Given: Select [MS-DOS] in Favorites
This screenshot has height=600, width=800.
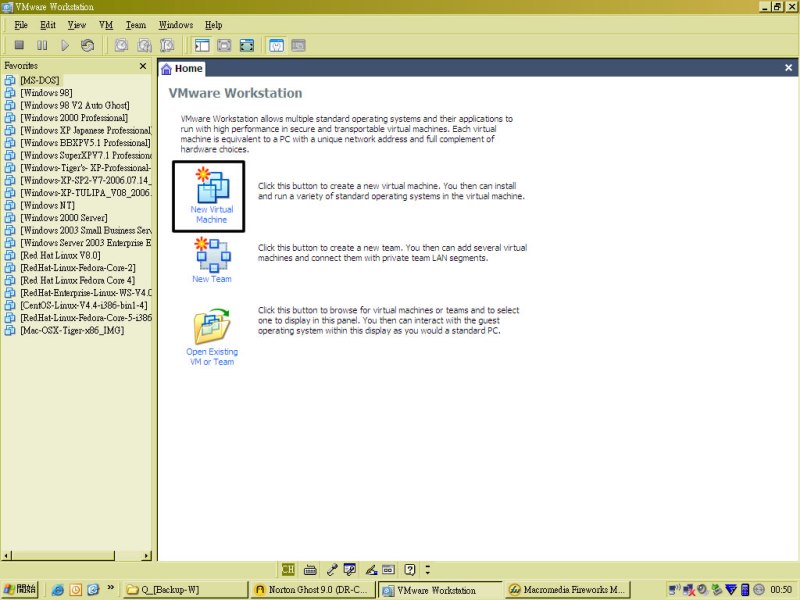Looking at the screenshot, I should click(40, 80).
